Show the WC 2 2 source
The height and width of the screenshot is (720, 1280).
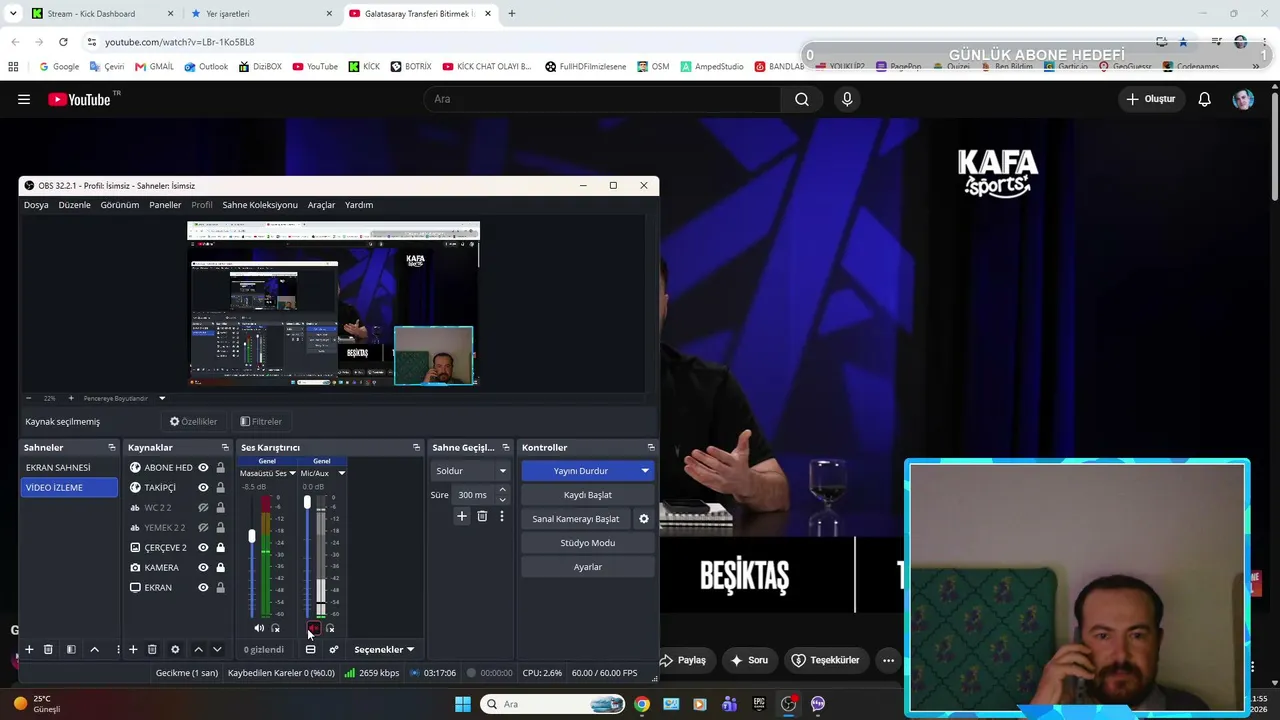(x=203, y=507)
